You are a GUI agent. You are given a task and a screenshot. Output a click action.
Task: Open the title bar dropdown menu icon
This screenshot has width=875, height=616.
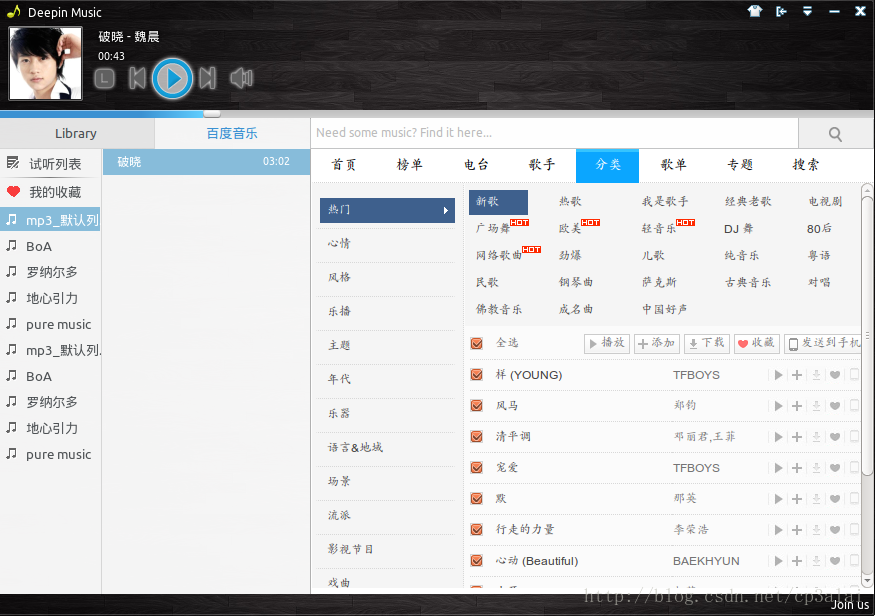[x=807, y=11]
